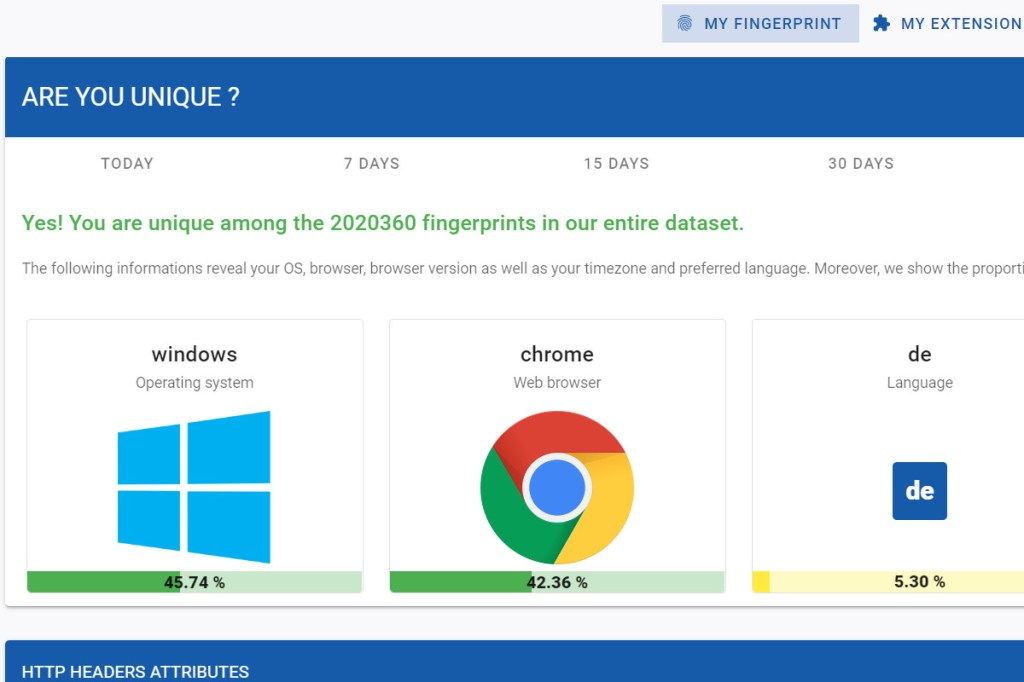Click the 42.36 % web browser bar
This screenshot has width=1024, height=682.
(x=557, y=582)
